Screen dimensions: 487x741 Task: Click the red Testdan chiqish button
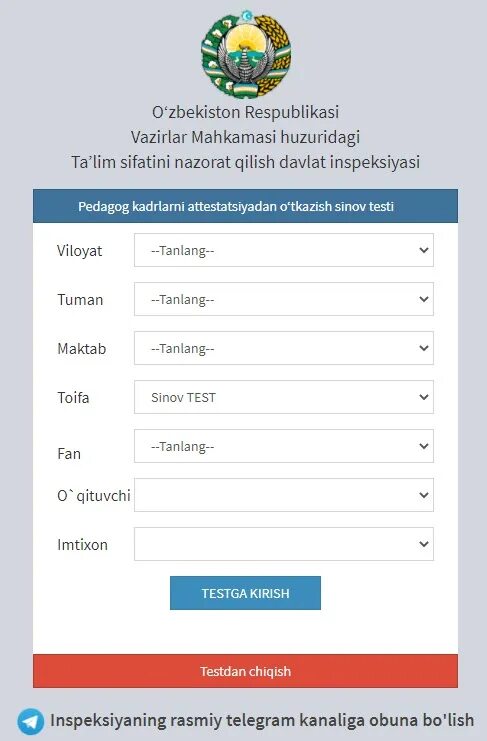(x=245, y=671)
